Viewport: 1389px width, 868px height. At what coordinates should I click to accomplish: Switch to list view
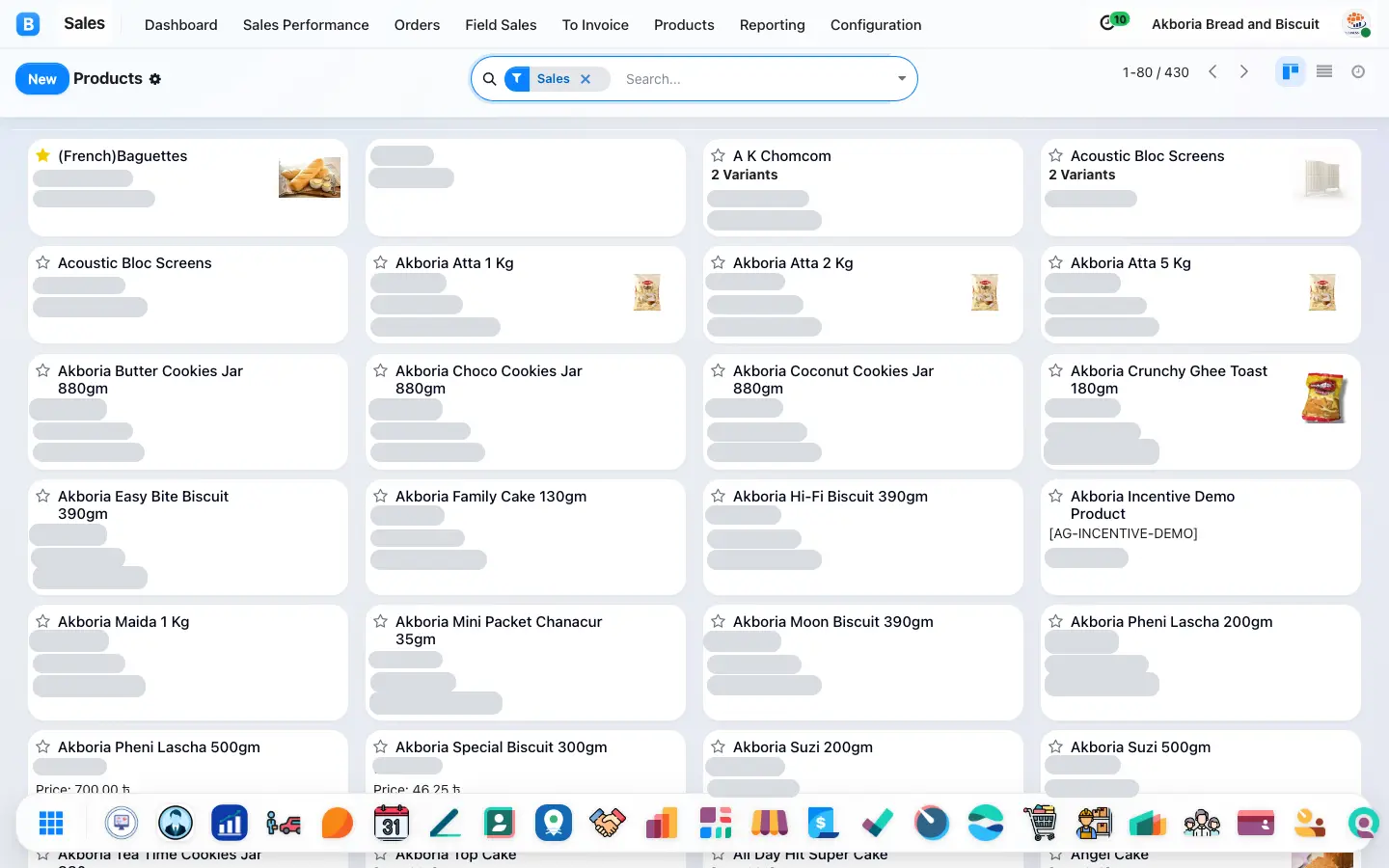point(1324,71)
